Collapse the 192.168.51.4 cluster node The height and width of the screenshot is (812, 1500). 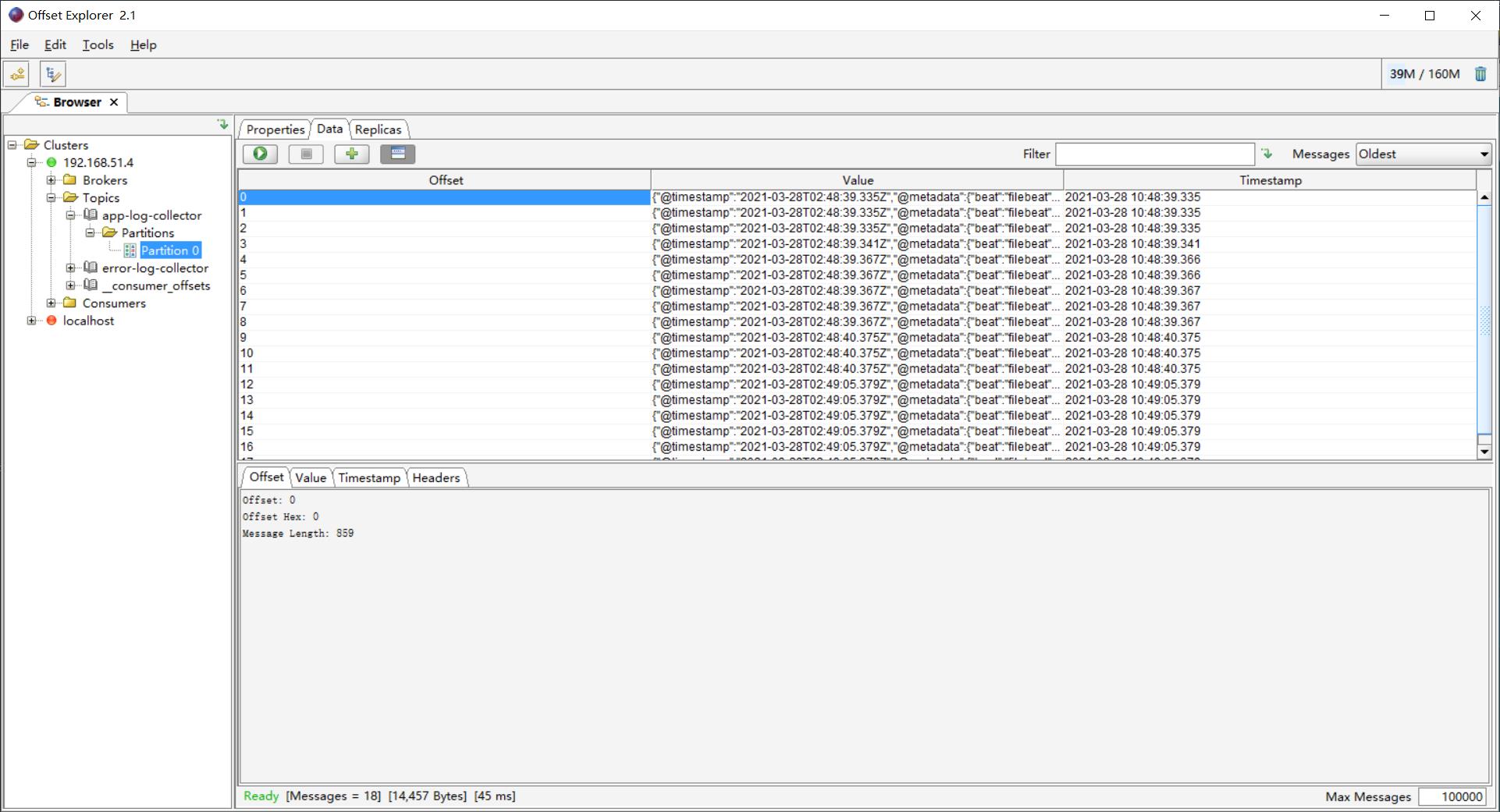32,162
